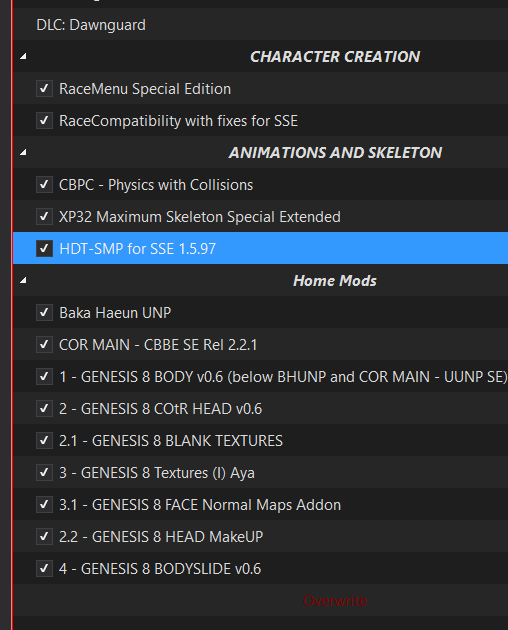The image size is (508, 630).
Task: Select CBPC - Physics with Collisions name
Action: [x=156, y=185]
